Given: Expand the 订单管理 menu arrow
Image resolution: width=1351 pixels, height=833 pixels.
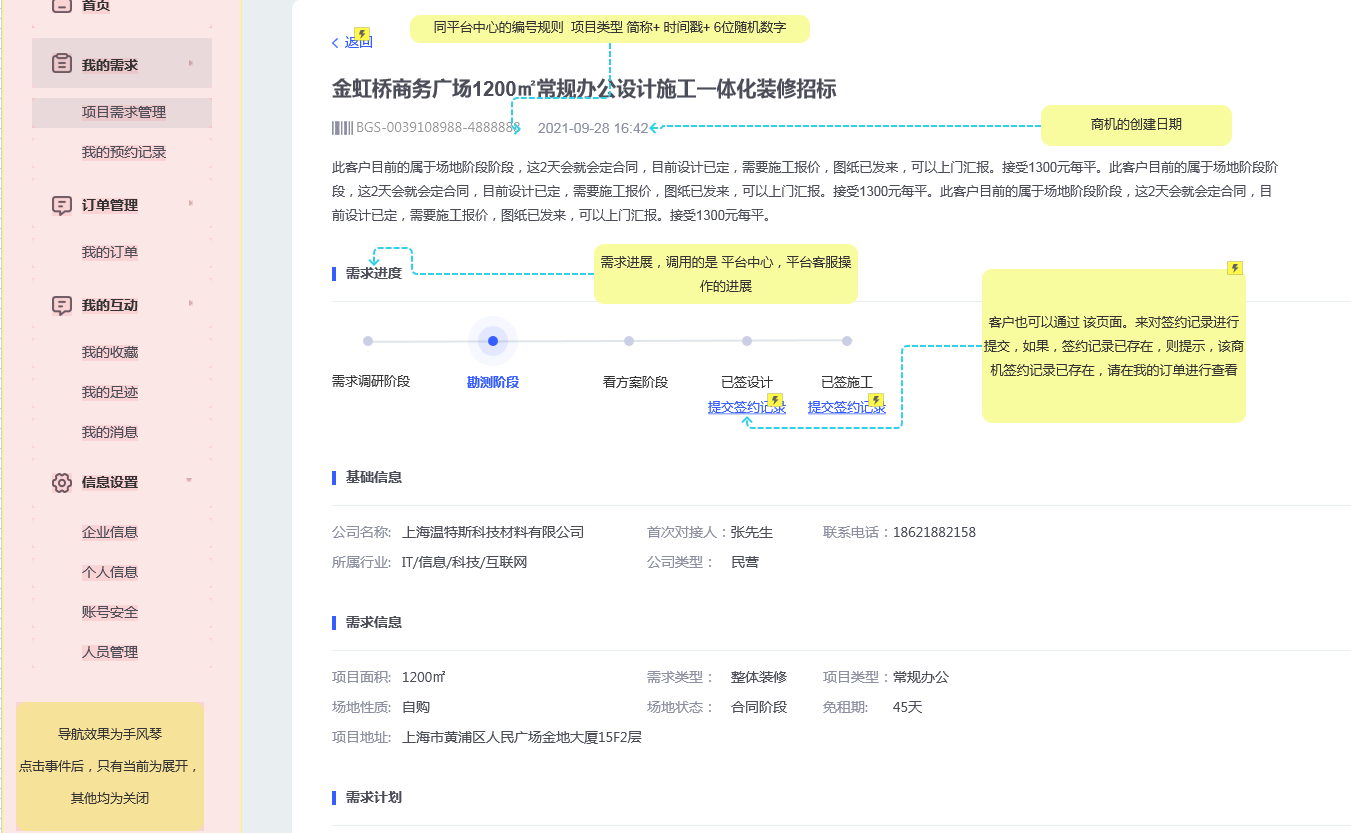Looking at the screenshot, I should pos(190,204).
